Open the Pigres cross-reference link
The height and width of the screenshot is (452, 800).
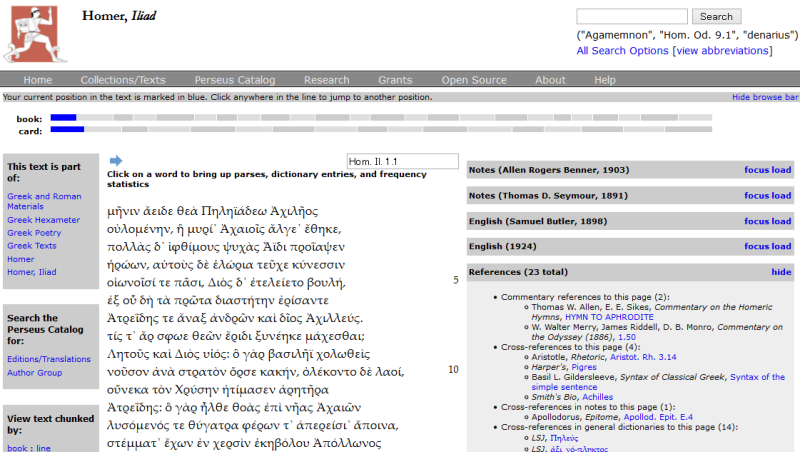[584, 367]
